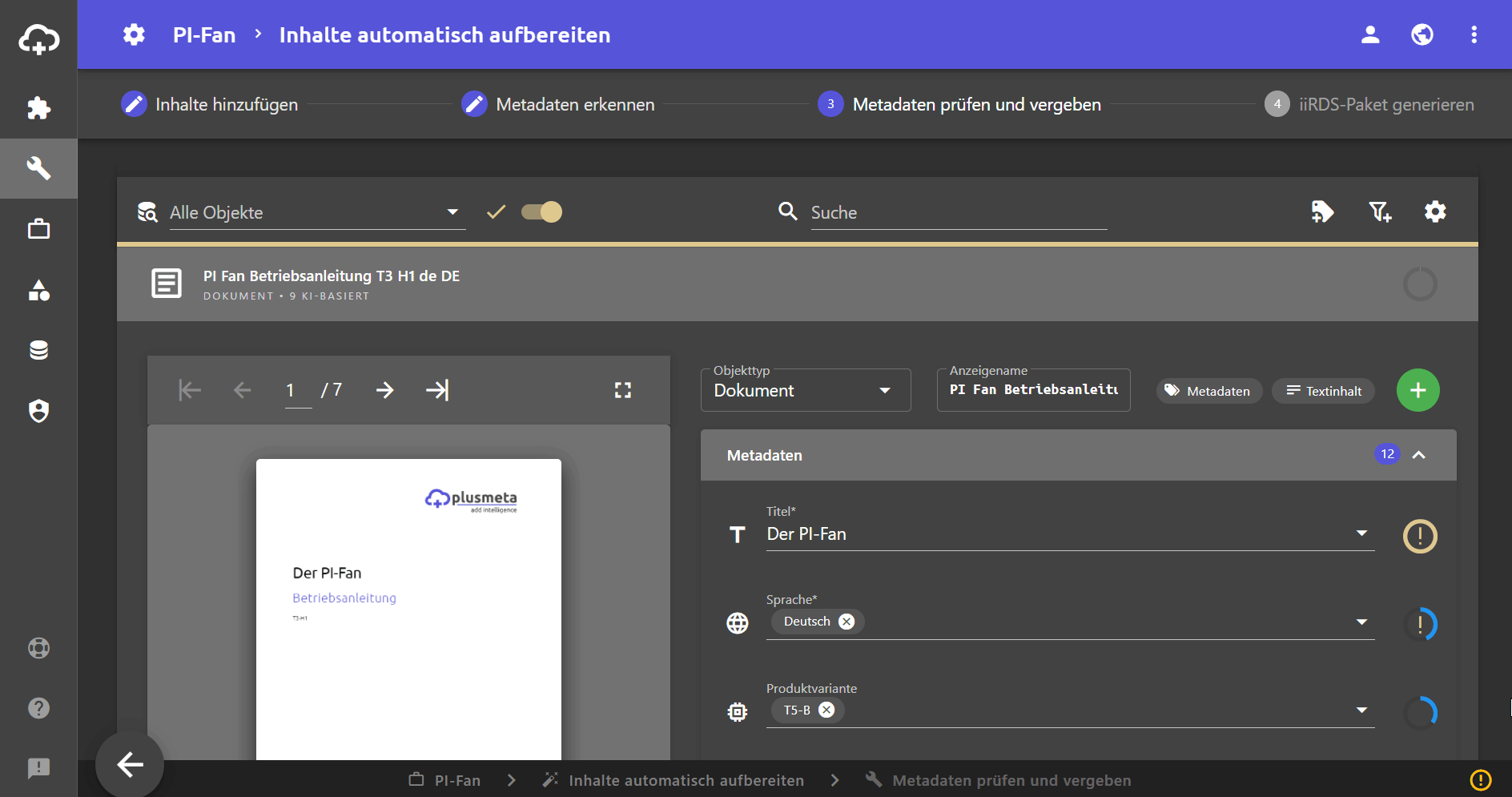Open the puzzle piece plugins section

pyautogui.click(x=38, y=108)
